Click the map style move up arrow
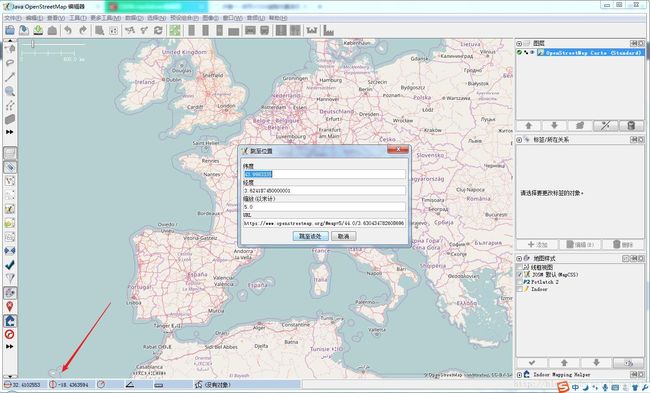 tap(564, 363)
